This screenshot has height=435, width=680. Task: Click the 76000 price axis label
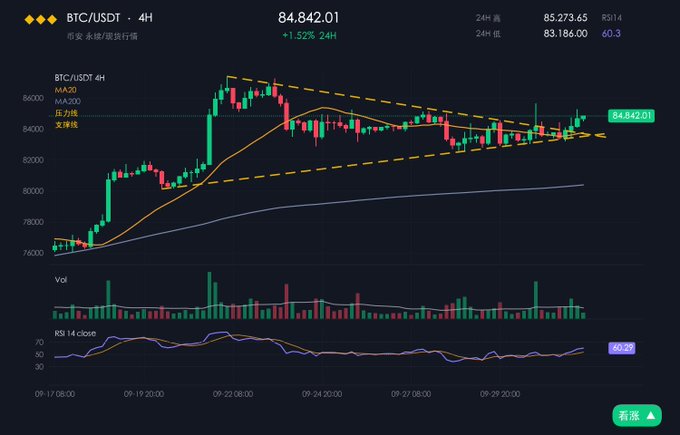pos(33,253)
